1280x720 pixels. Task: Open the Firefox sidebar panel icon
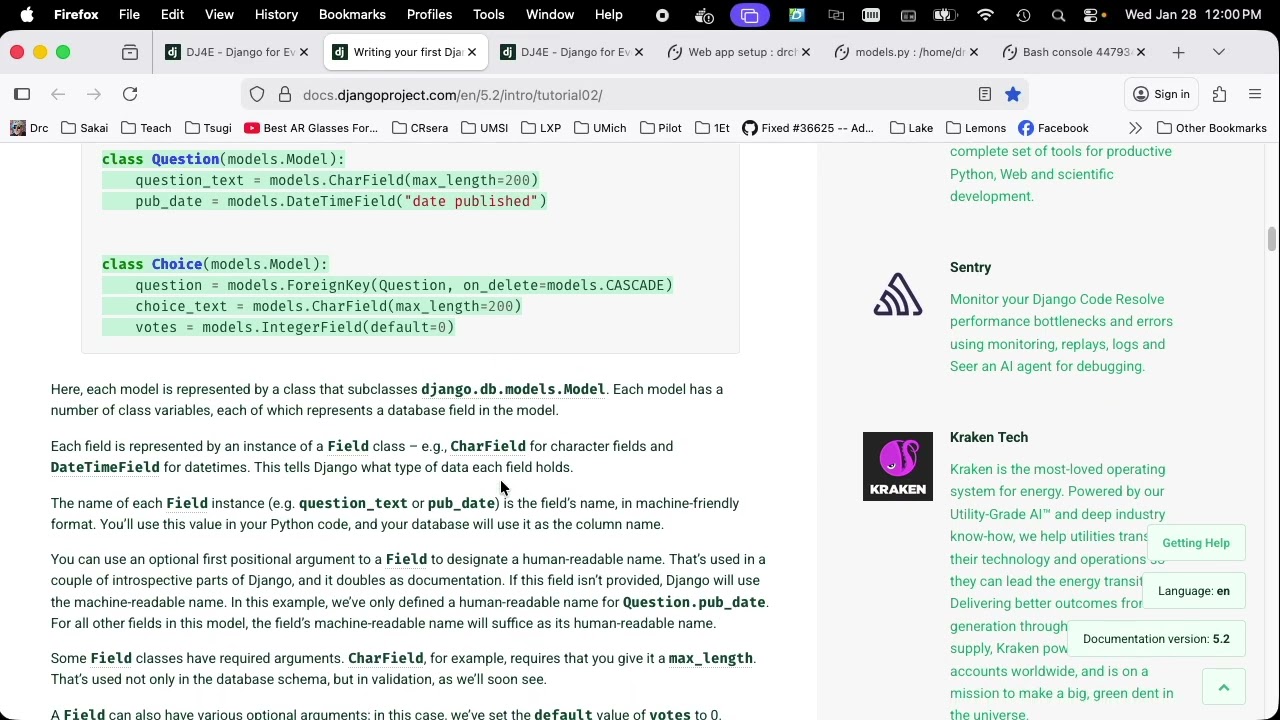click(22, 94)
